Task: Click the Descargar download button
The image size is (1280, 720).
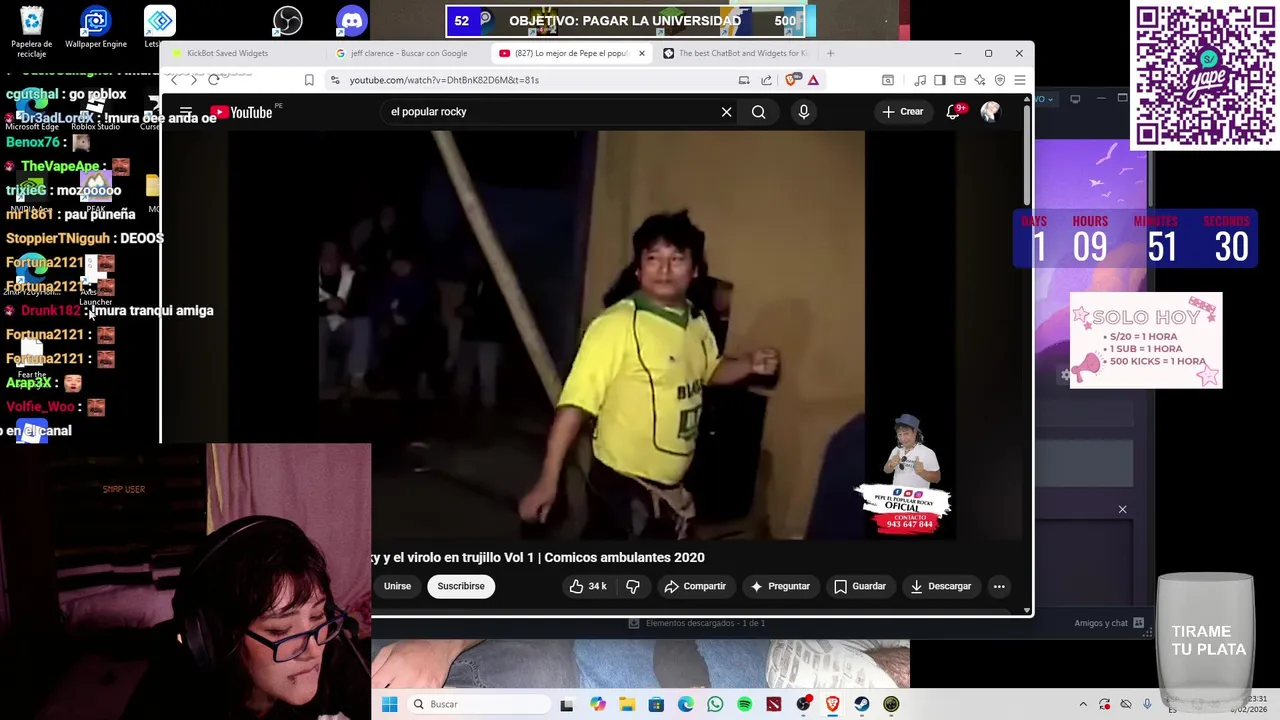Action: coord(941,586)
